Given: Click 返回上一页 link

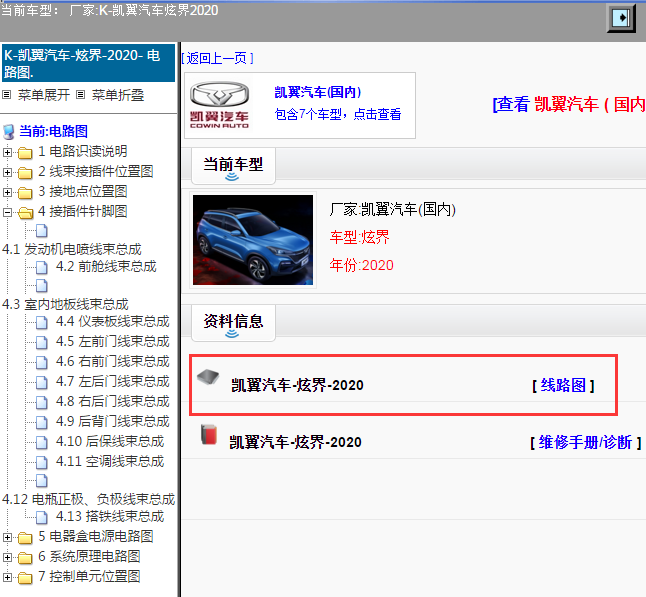Looking at the screenshot, I should click(x=219, y=58).
